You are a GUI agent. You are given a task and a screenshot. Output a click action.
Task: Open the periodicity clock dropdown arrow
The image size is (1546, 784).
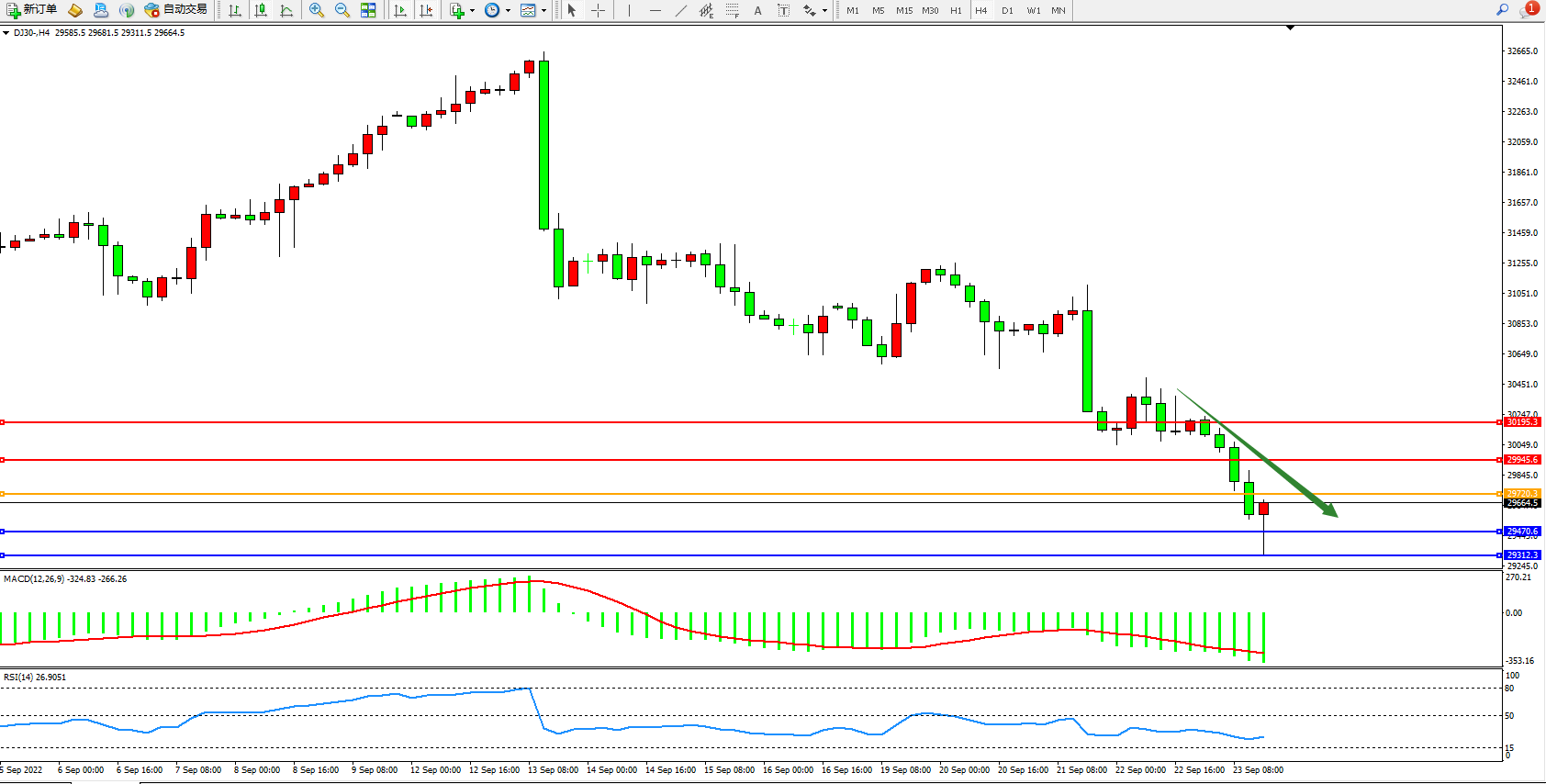(x=508, y=11)
